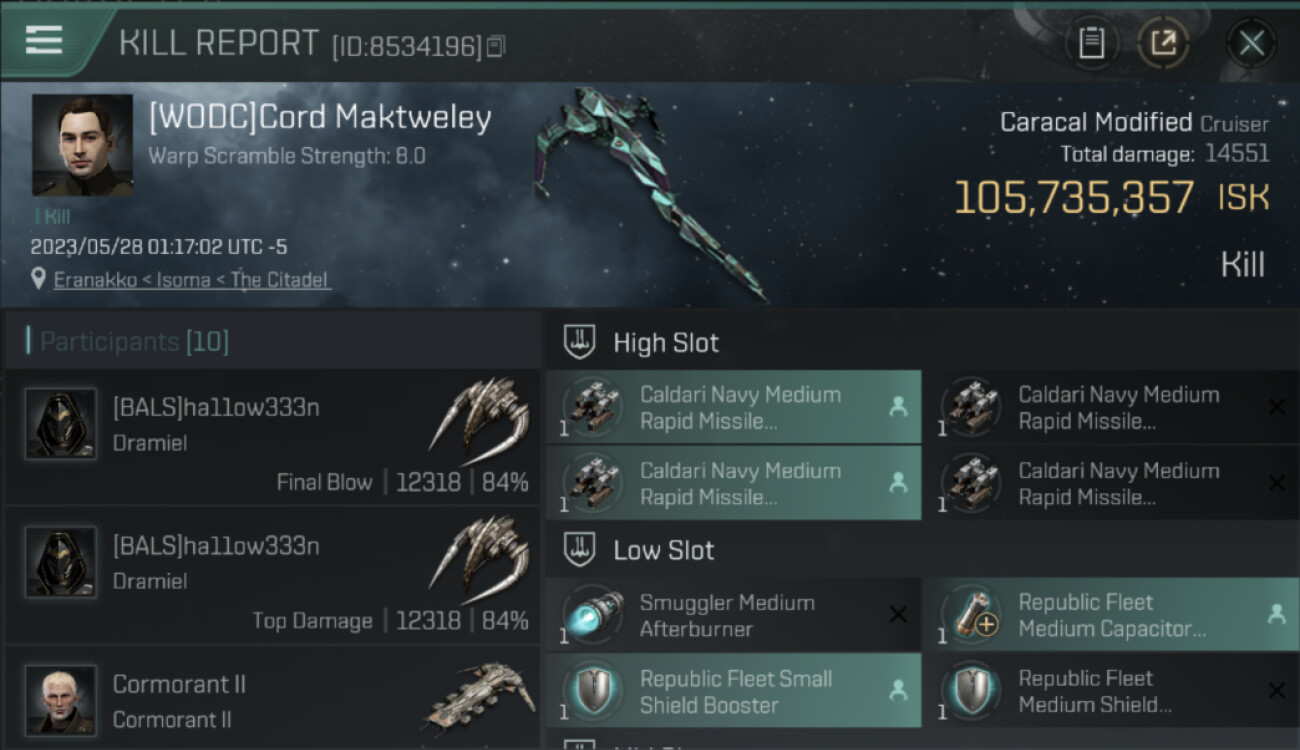Collapse the High Slot section

pos(666,343)
